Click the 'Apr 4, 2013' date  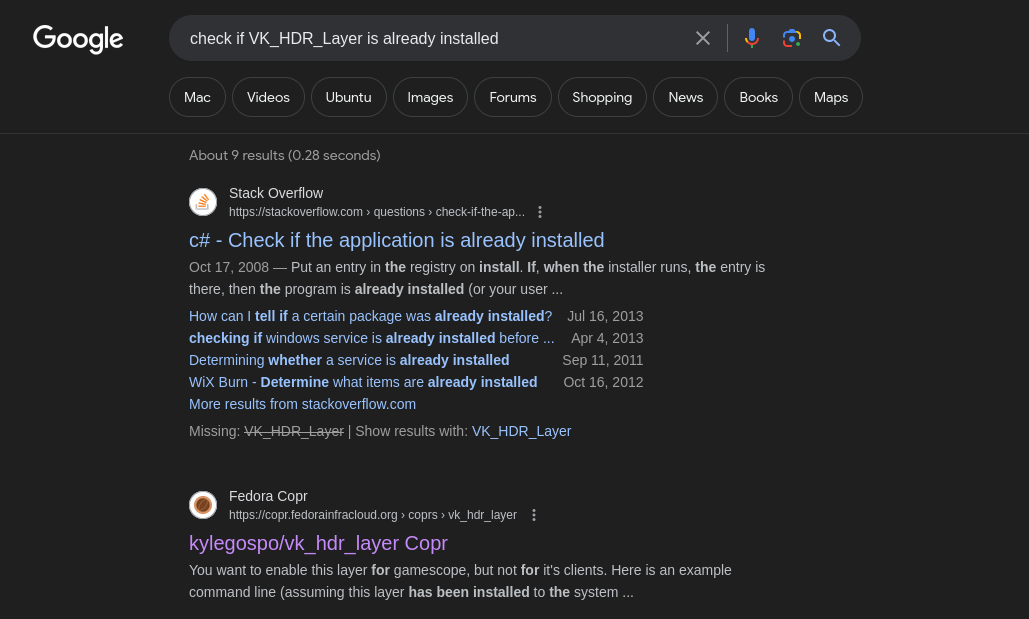tap(607, 338)
